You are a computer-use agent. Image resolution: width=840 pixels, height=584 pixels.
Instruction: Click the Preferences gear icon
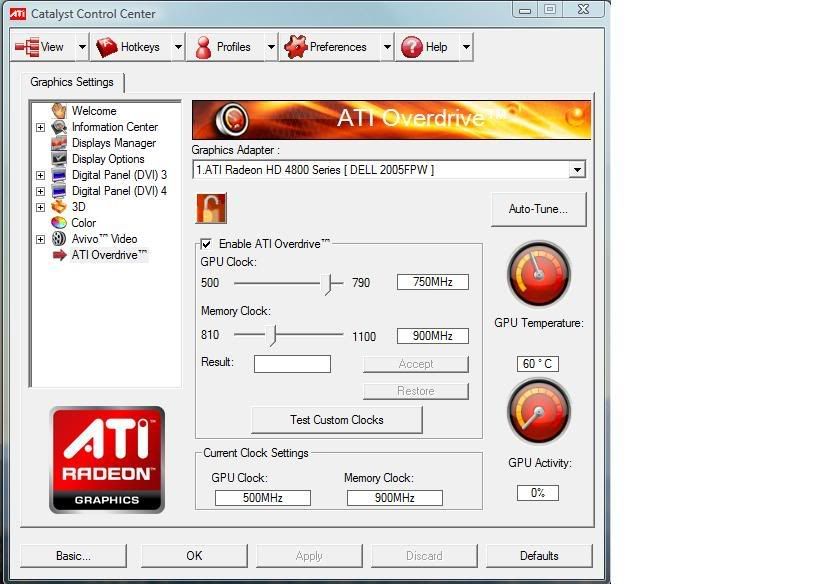296,47
